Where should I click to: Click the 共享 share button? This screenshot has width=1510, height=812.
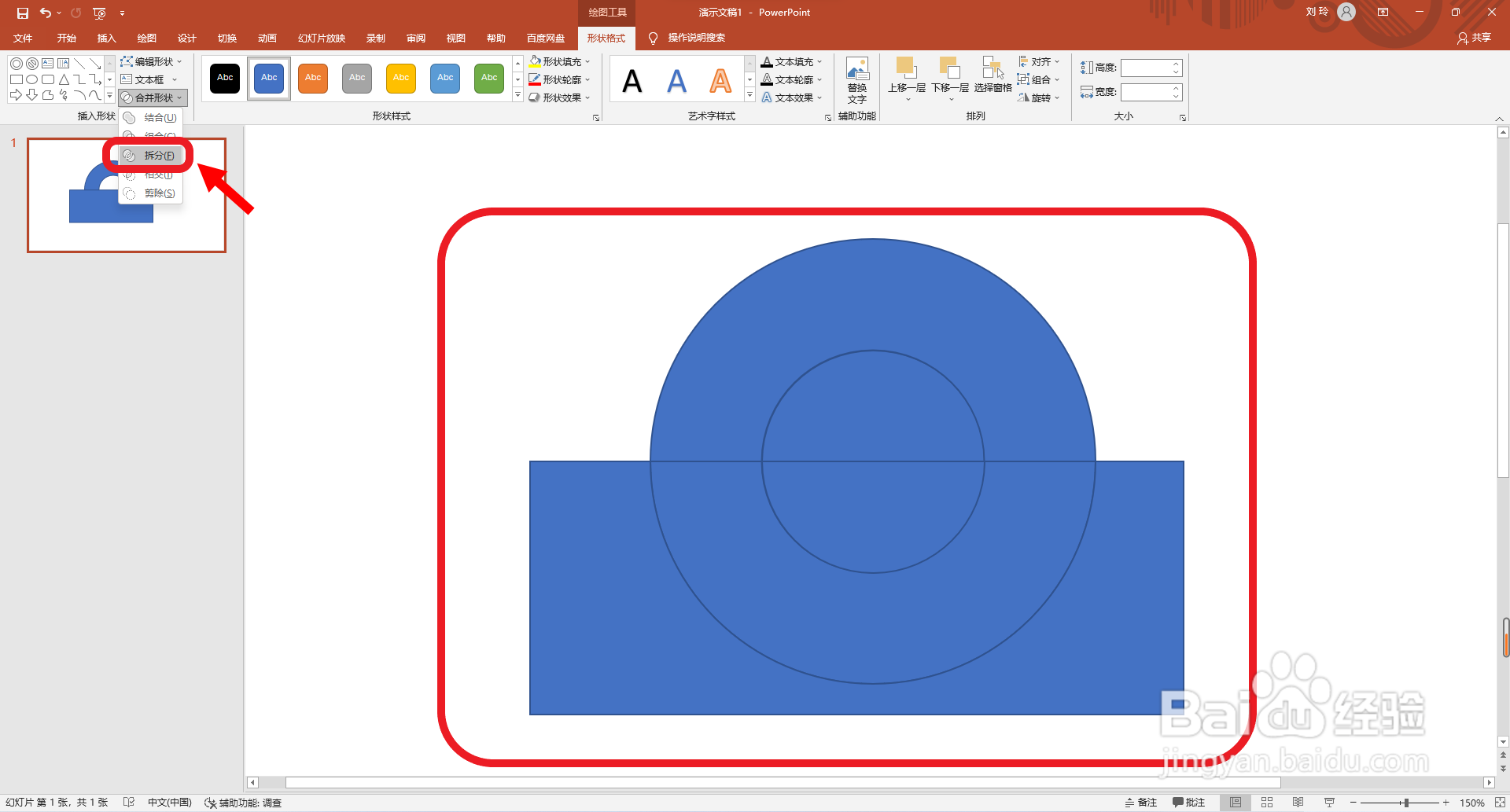(1474, 38)
